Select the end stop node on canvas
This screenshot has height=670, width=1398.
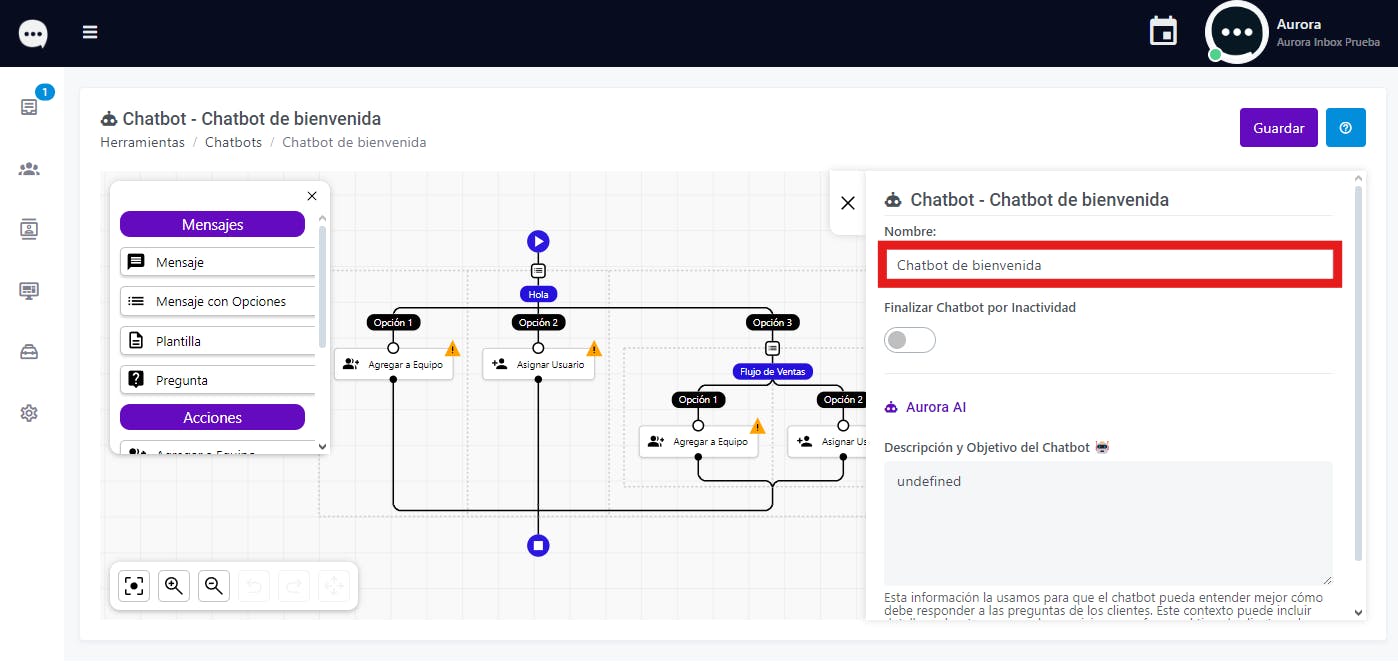point(538,546)
